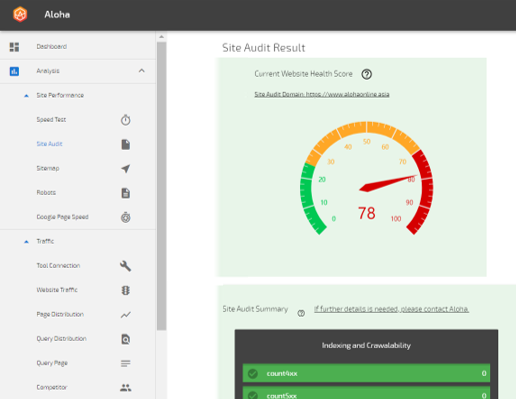
Task: Collapse the Site Performance group arrow
Action: tap(26, 96)
